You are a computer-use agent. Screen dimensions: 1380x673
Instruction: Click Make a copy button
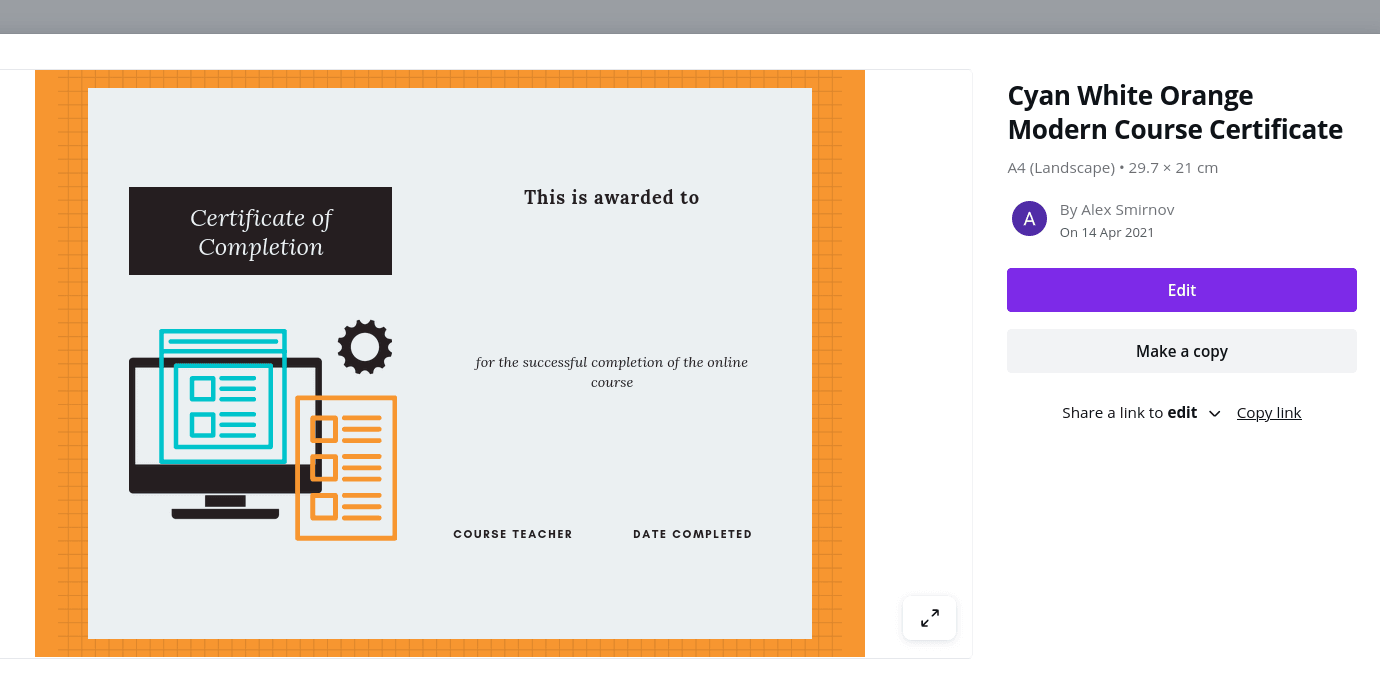pyautogui.click(x=1181, y=351)
